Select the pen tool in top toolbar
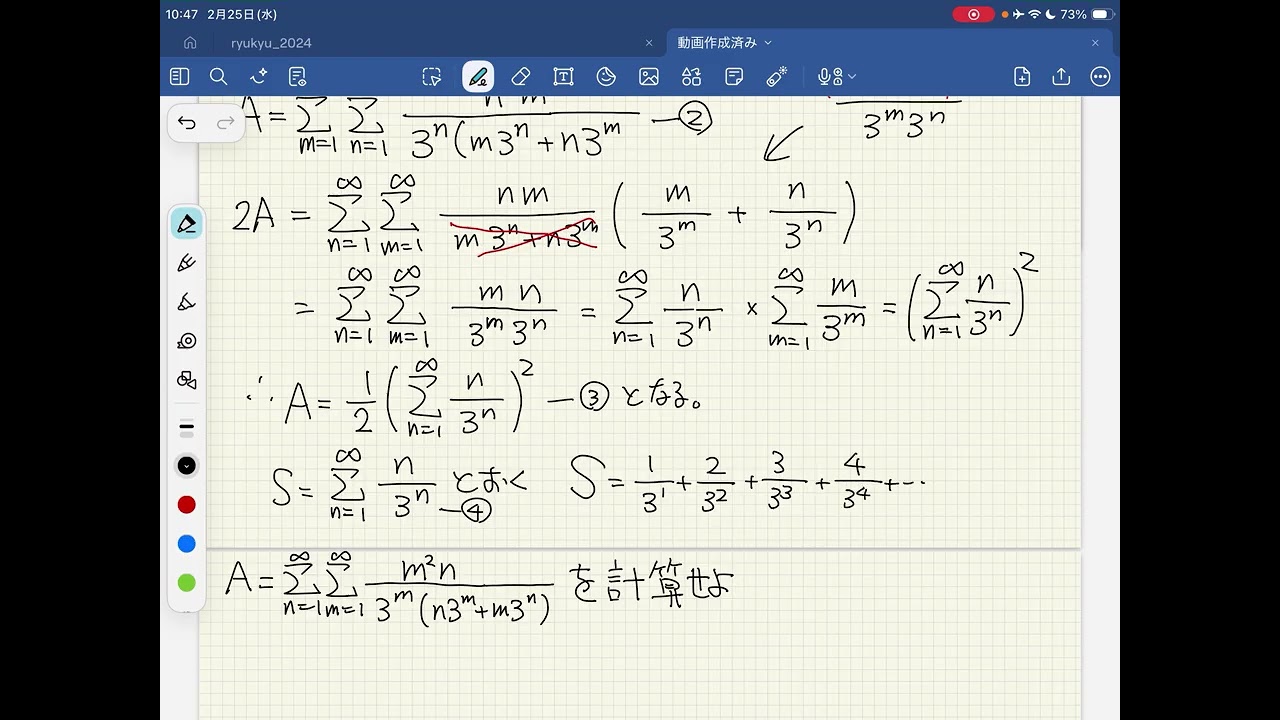1280x720 pixels. [478, 77]
